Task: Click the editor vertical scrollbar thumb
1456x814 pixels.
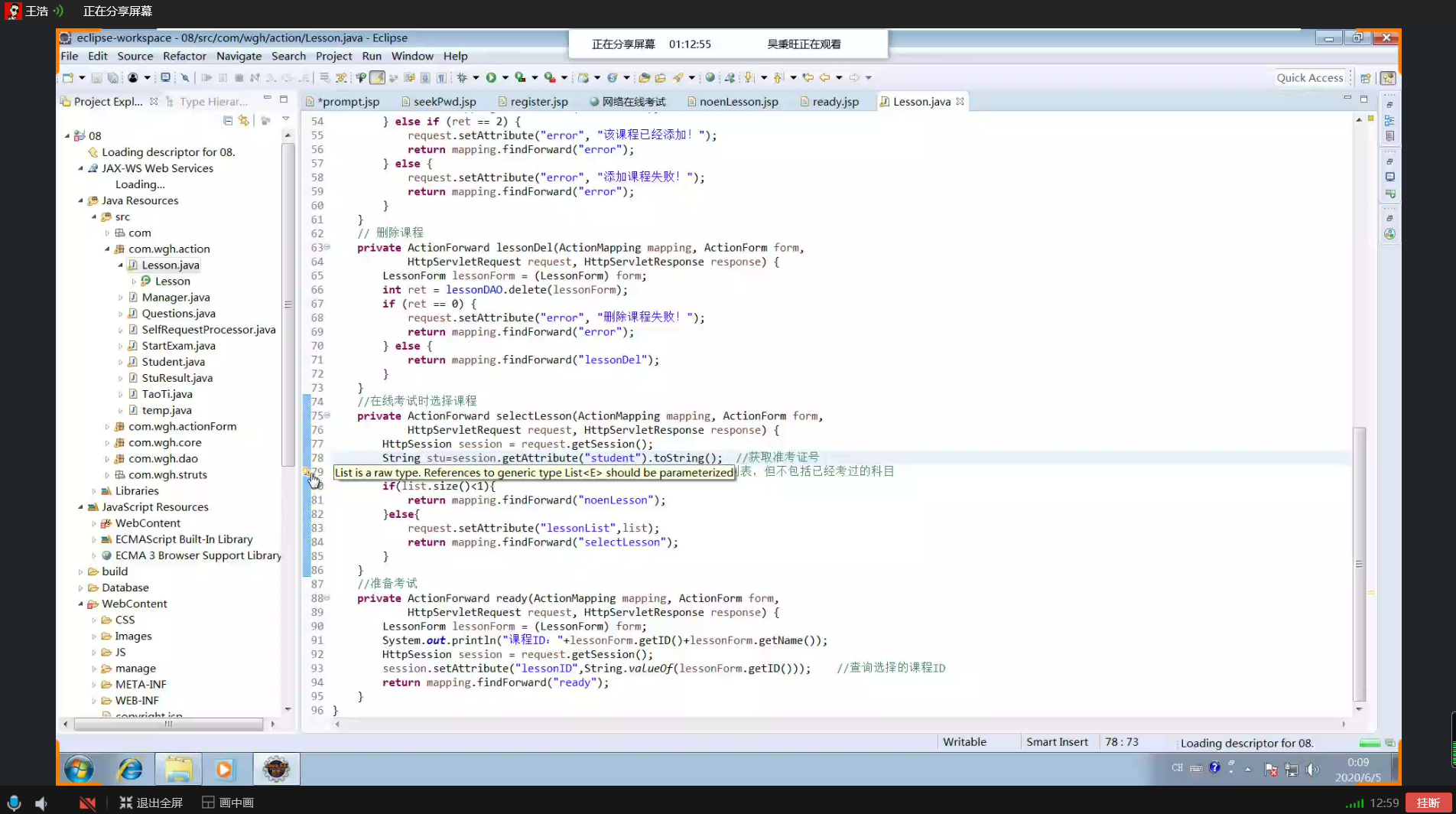Action: (x=1359, y=565)
